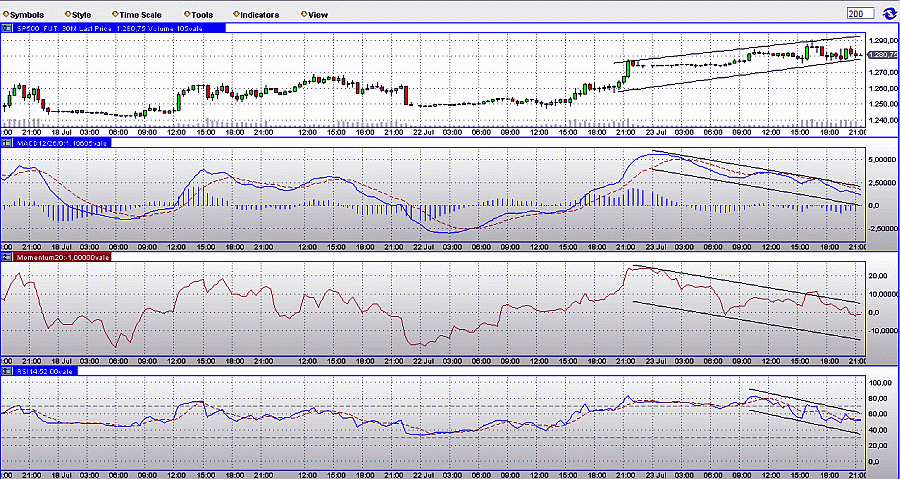Screen dimensions: 900x479
Task: Click the 22 Jul date label in MACD panel
Action: pos(424,247)
